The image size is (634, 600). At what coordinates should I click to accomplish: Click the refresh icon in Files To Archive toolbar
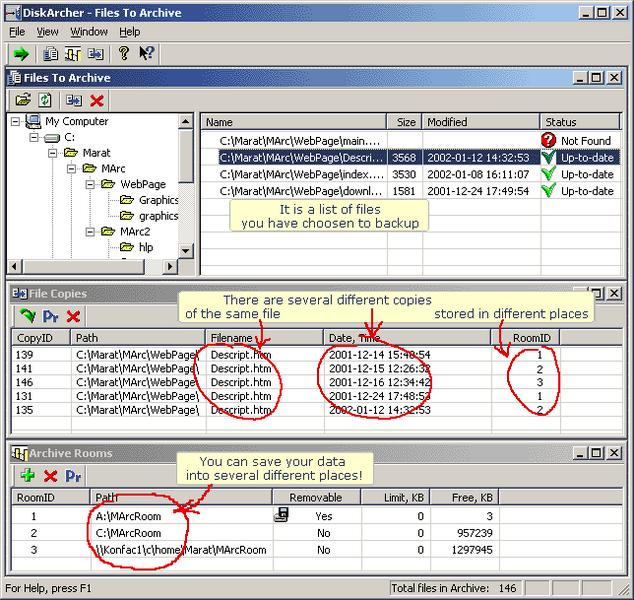(x=45, y=100)
